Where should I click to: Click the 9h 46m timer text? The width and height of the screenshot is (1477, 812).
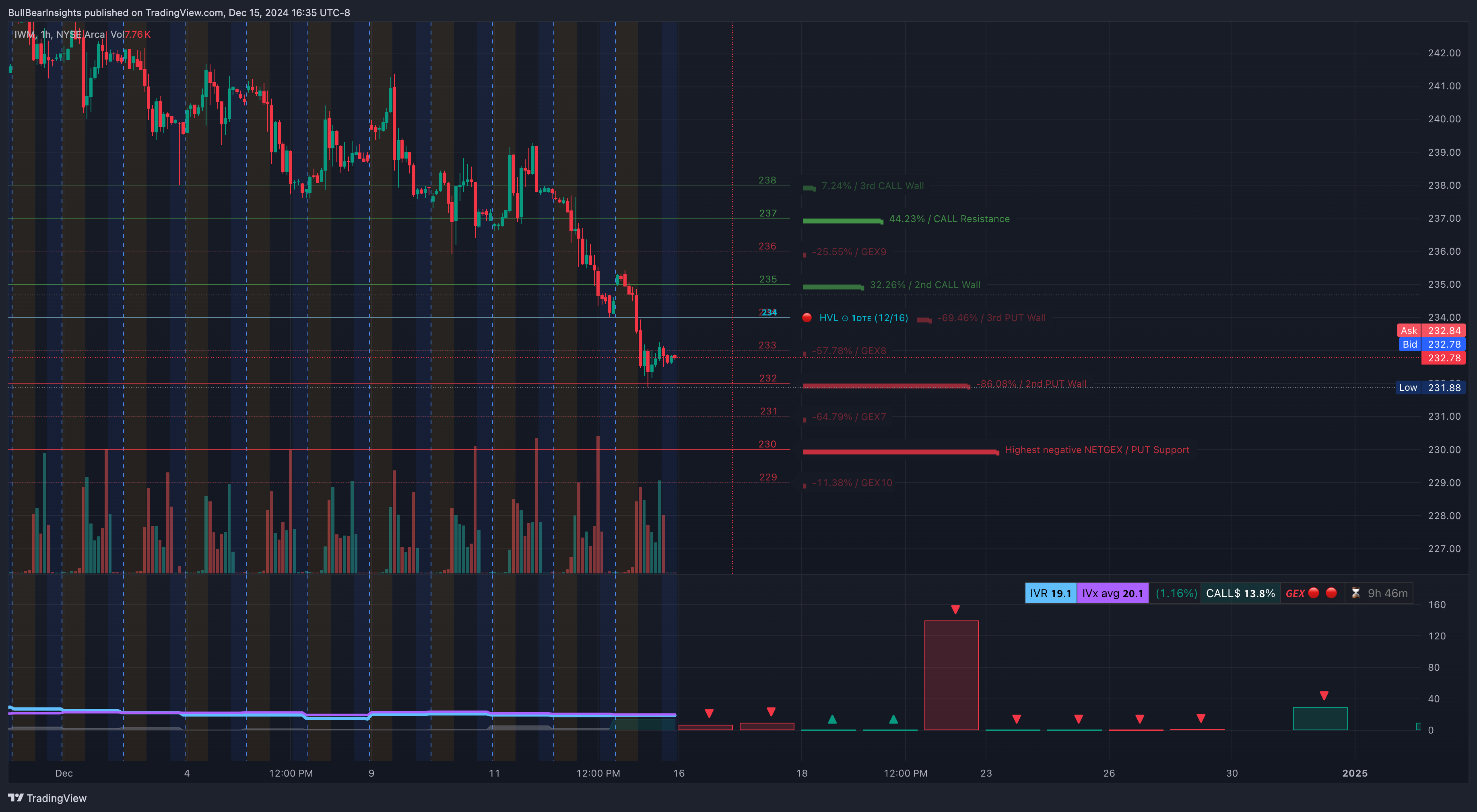pyautogui.click(x=1388, y=593)
